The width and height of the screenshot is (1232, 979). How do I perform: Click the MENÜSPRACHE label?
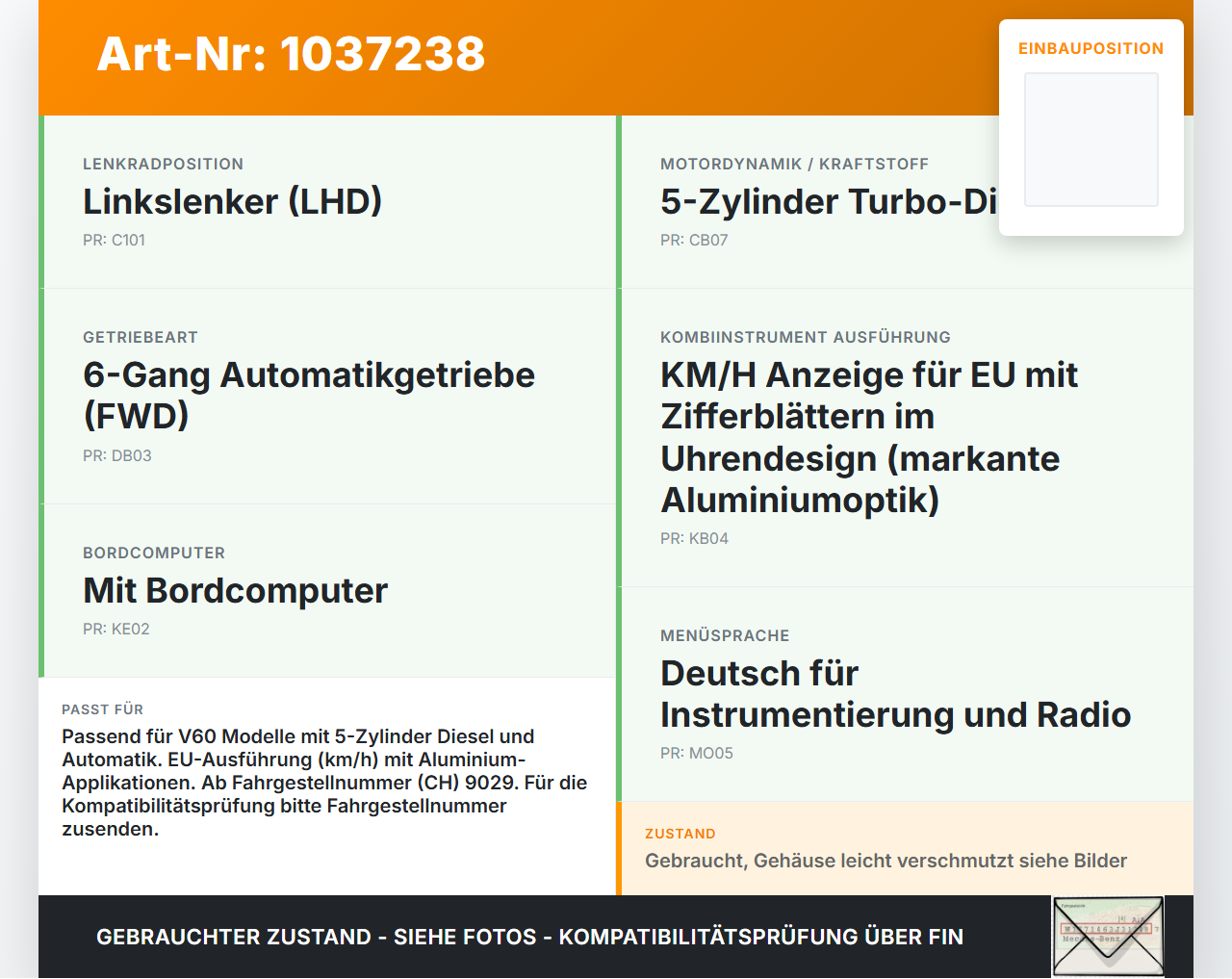coord(725,635)
